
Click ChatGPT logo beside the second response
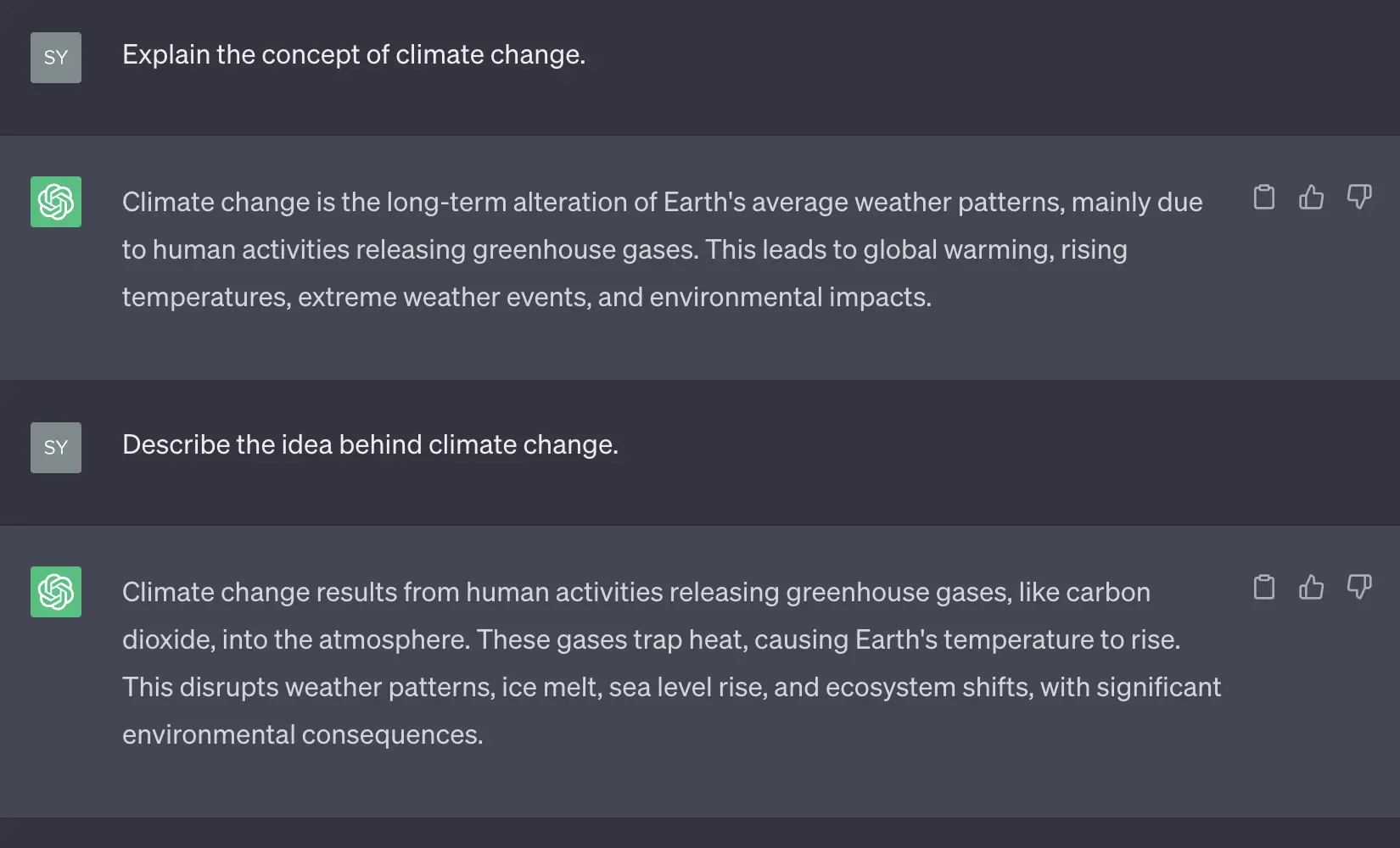pos(56,592)
